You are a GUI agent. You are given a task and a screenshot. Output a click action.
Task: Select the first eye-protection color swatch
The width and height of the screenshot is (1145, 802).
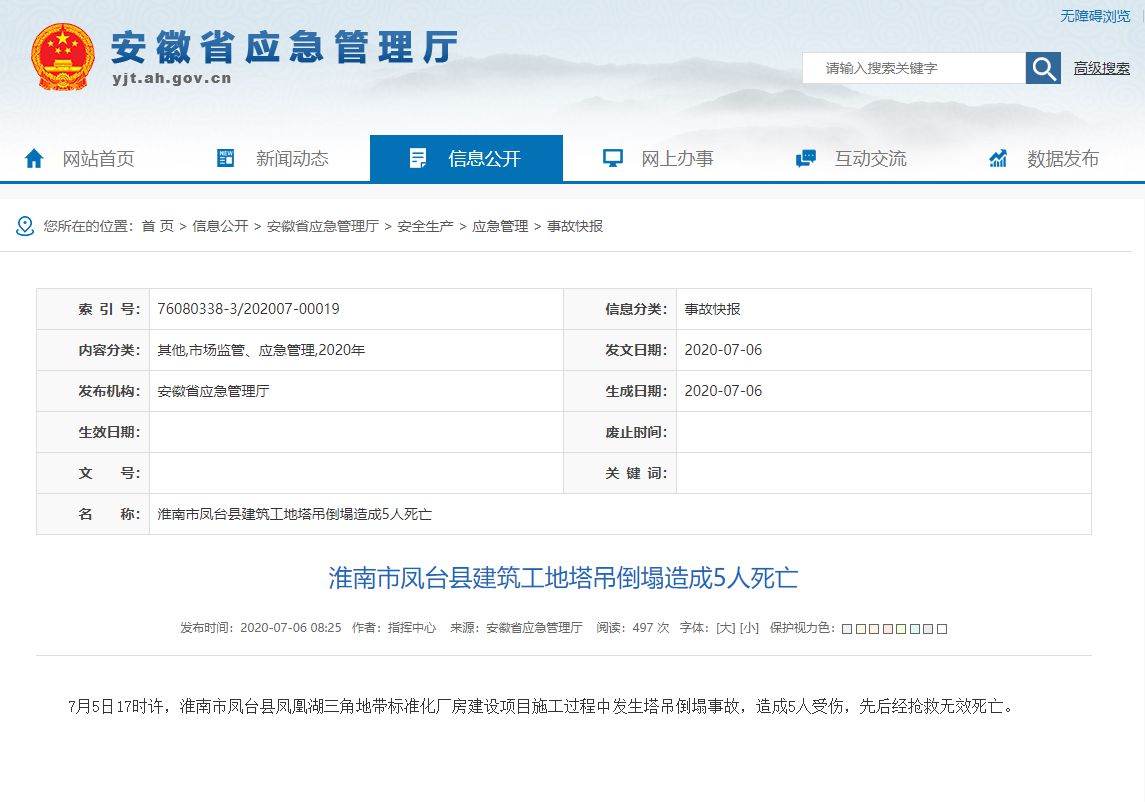tap(847, 629)
